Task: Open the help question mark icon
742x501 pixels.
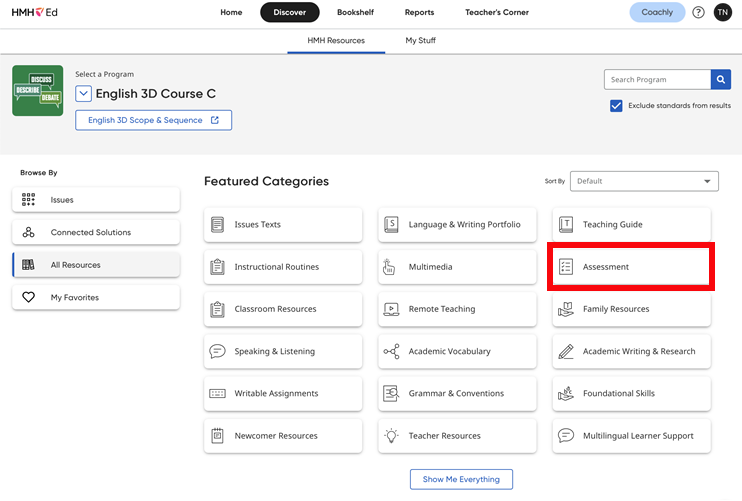Action: (698, 12)
